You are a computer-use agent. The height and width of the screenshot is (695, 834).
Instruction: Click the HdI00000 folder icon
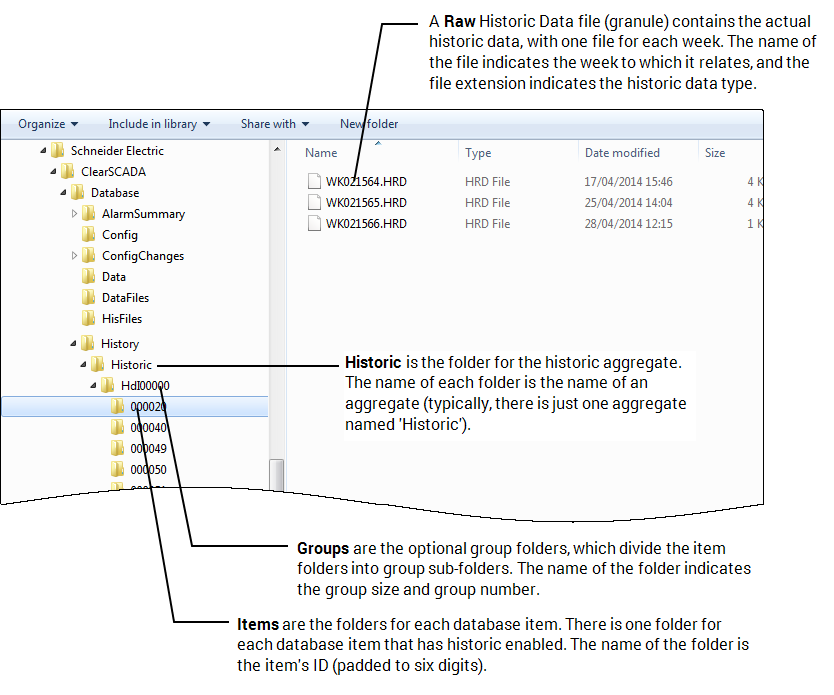coord(106,385)
